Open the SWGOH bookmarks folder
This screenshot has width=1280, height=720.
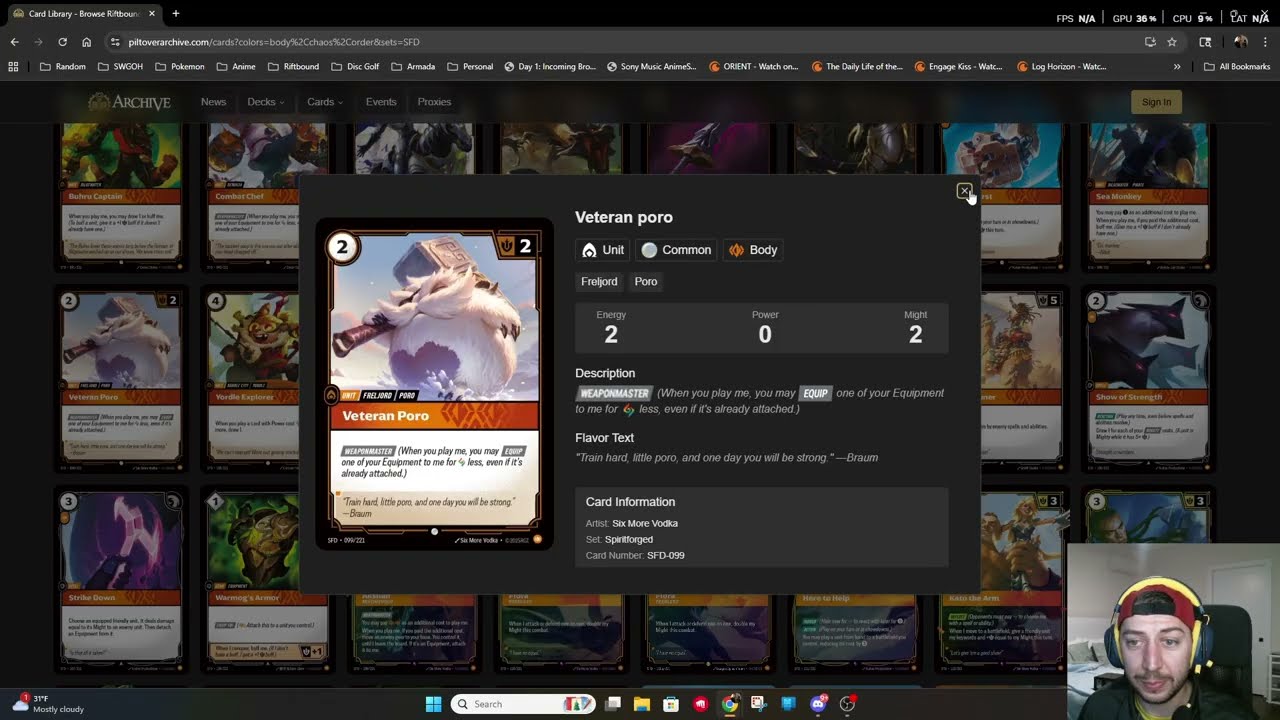122,67
